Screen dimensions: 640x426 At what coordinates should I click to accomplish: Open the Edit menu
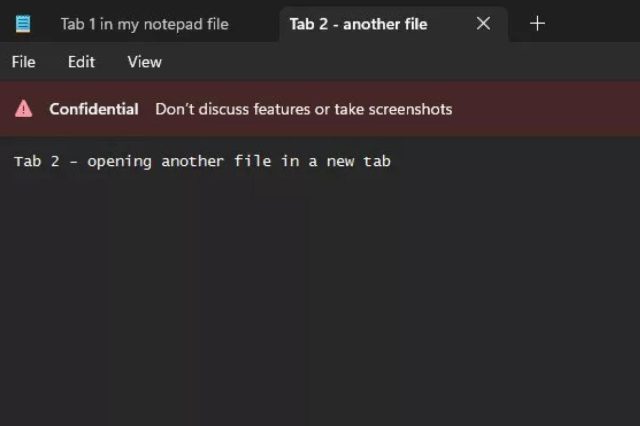(x=81, y=62)
